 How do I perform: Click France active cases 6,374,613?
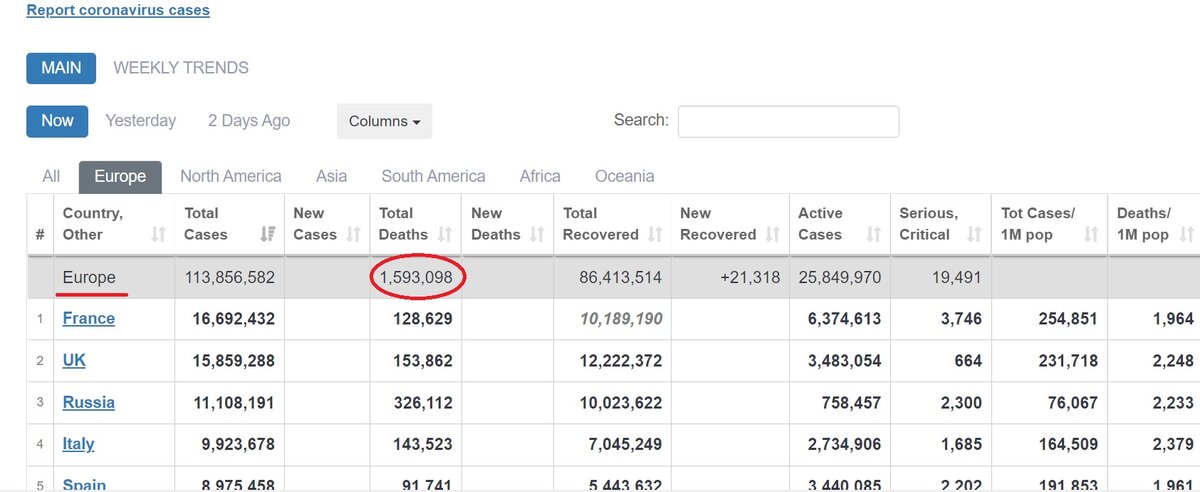point(845,319)
